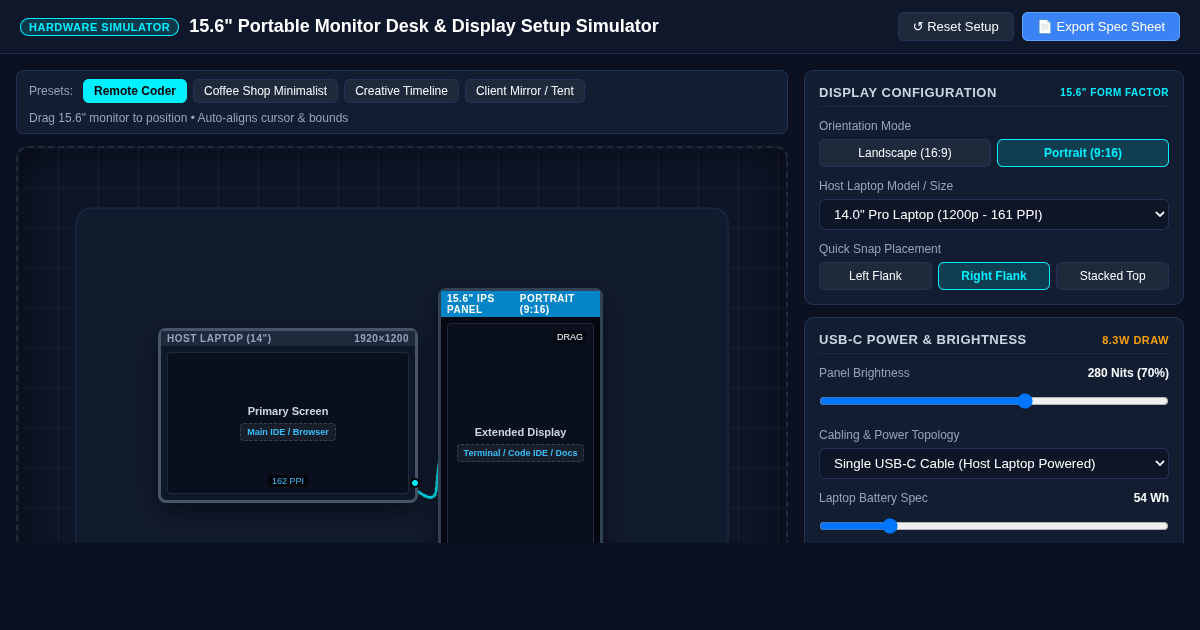
Task: Click the 15.6" IPS Panel header bar
Action: (520, 304)
